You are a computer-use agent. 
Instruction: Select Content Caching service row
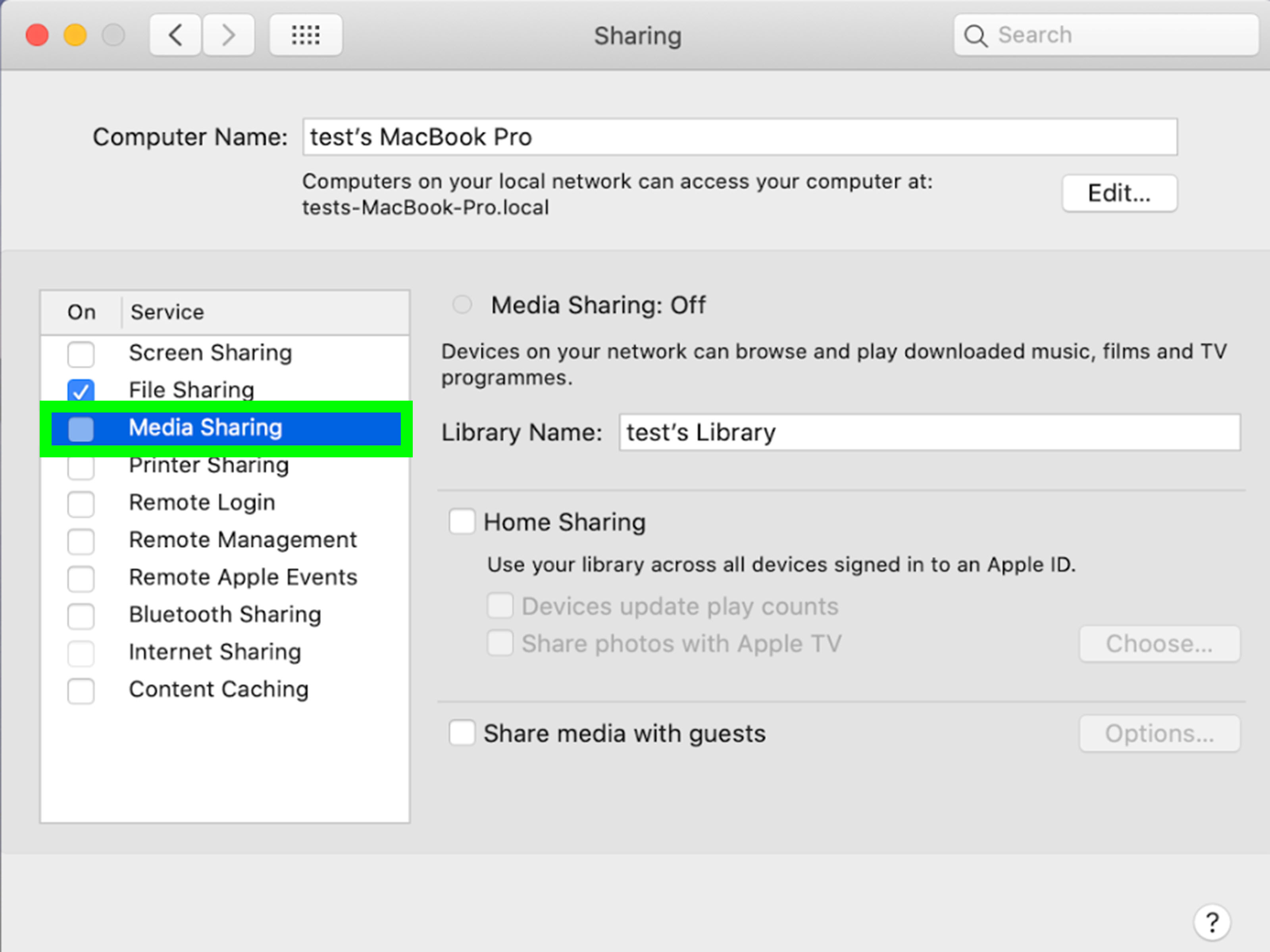(225, 690)
